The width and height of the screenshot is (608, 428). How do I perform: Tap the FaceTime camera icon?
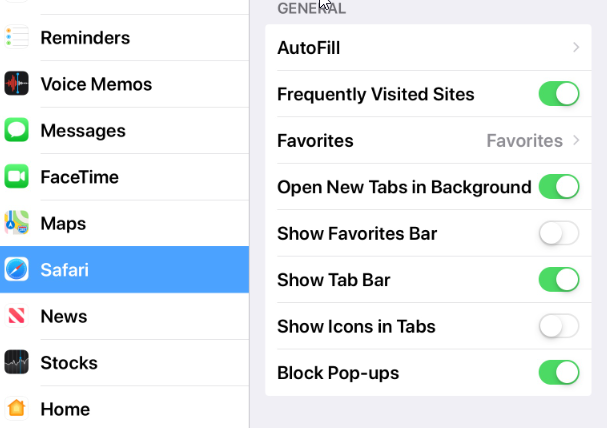pos(16,177)
